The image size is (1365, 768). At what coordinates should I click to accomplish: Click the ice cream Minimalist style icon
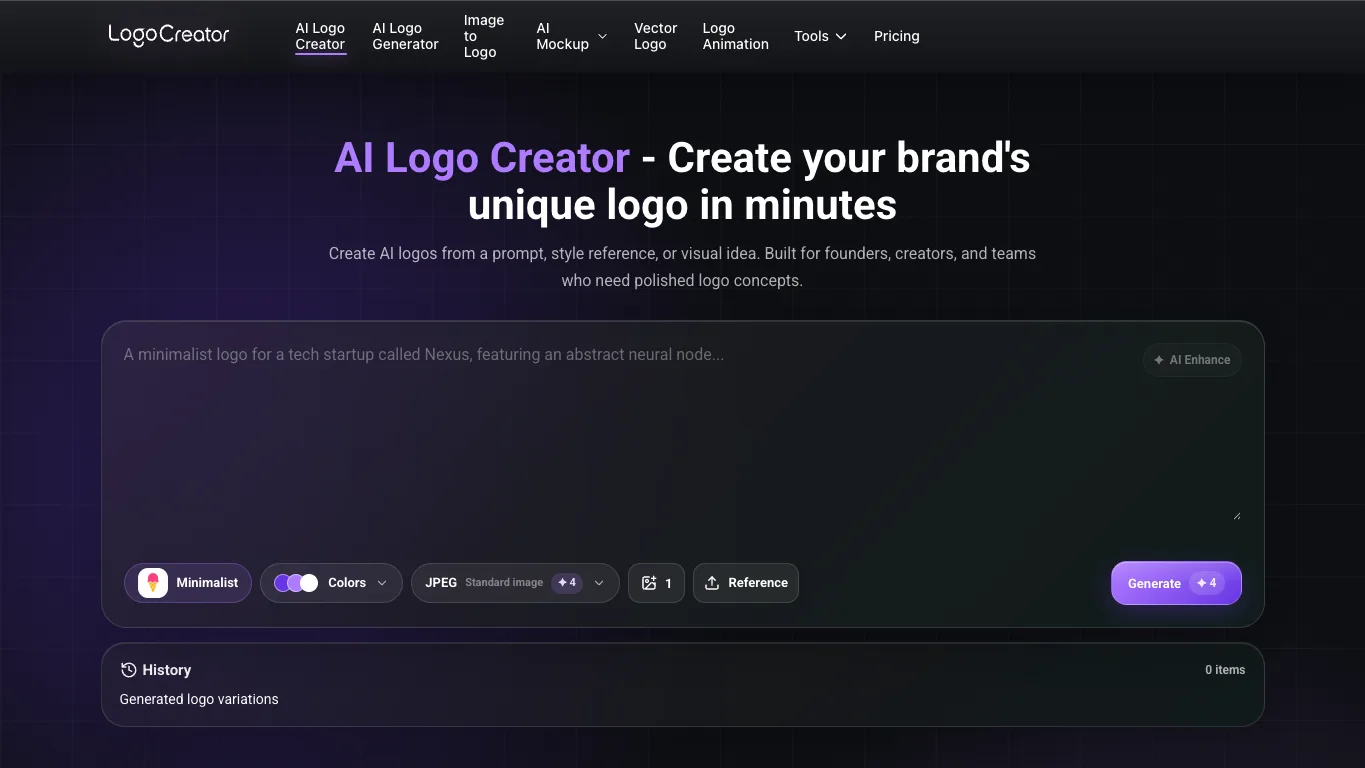tap(153, 583)
